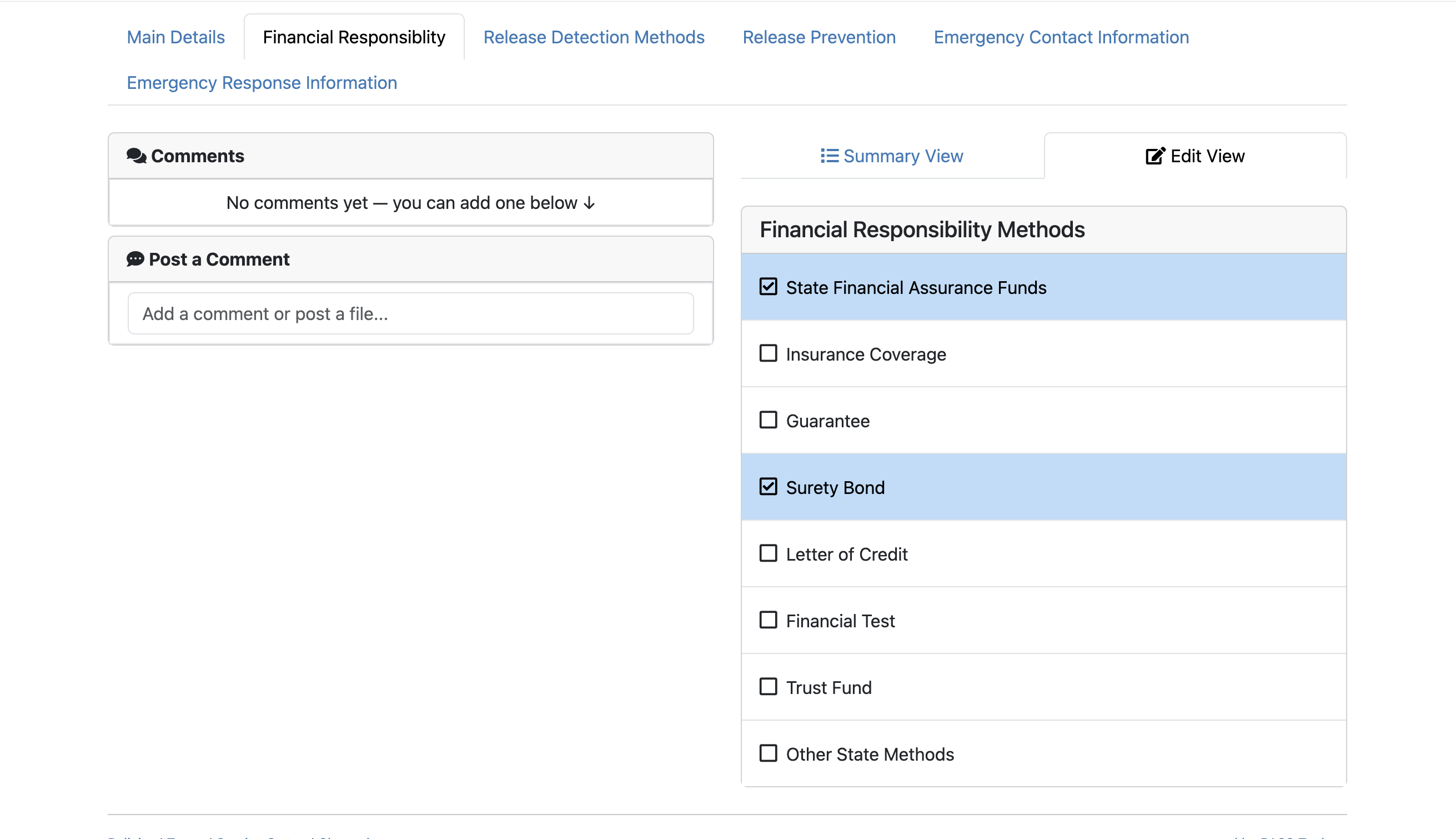1456x839 pixels.
Task: Open Emergency Response Information tab
Action: [x=262, y=82]
